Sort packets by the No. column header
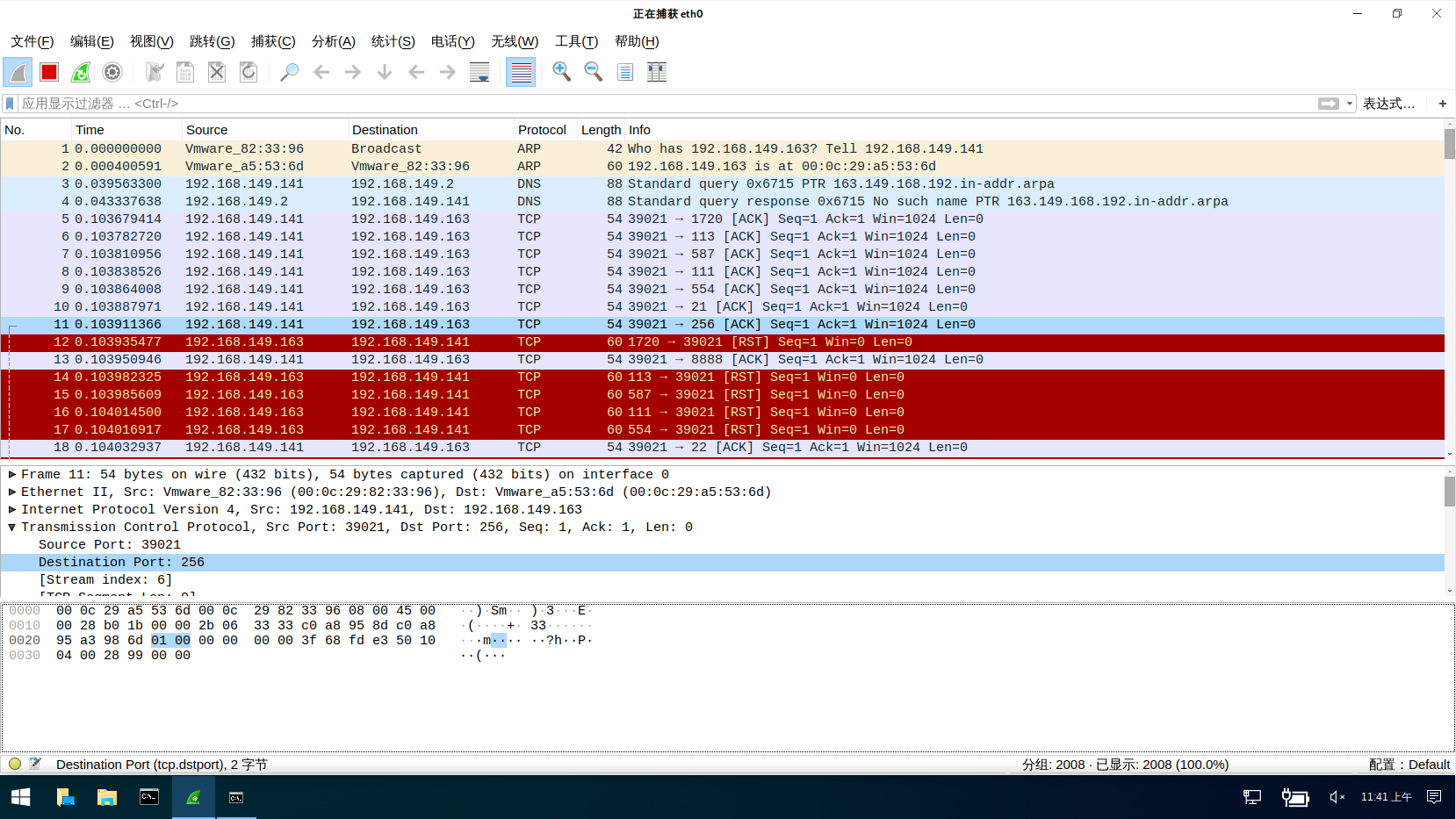 [x=36, y=130]
